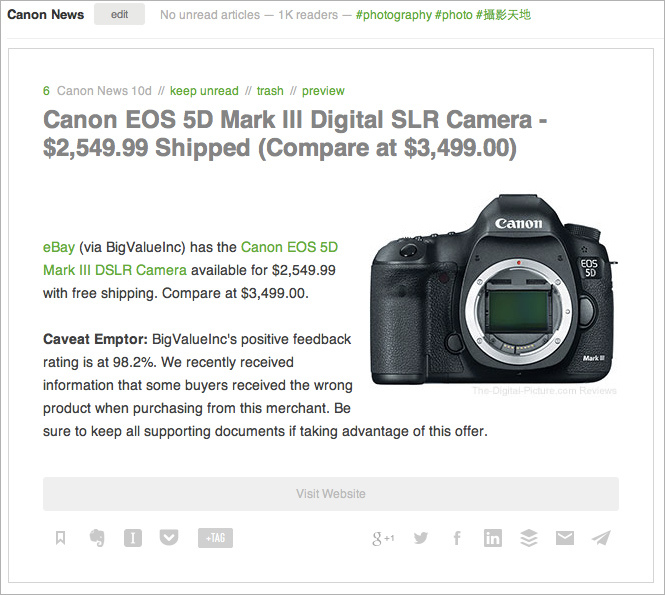
Task: Share article on LinkedIn icon
Action: point(493,538)
